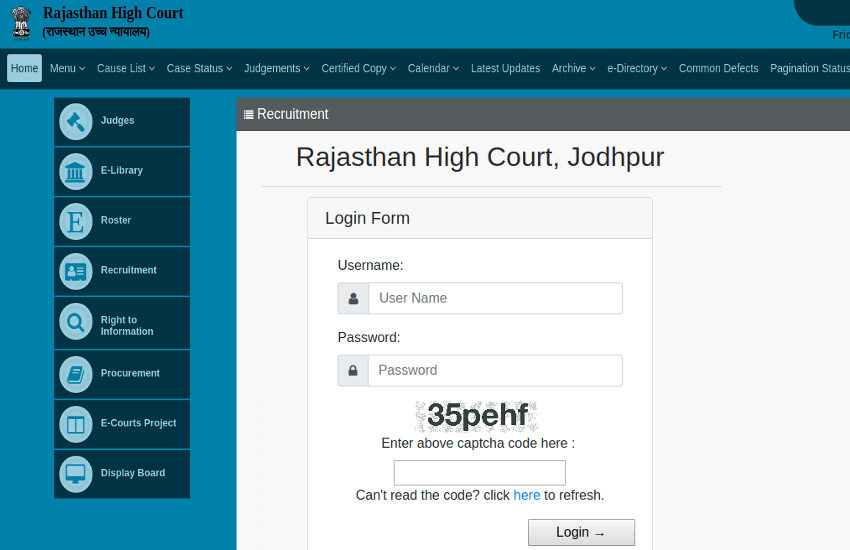
Task: Click the 'here' link to refresh captcha
Action: [x=526, y=495]
